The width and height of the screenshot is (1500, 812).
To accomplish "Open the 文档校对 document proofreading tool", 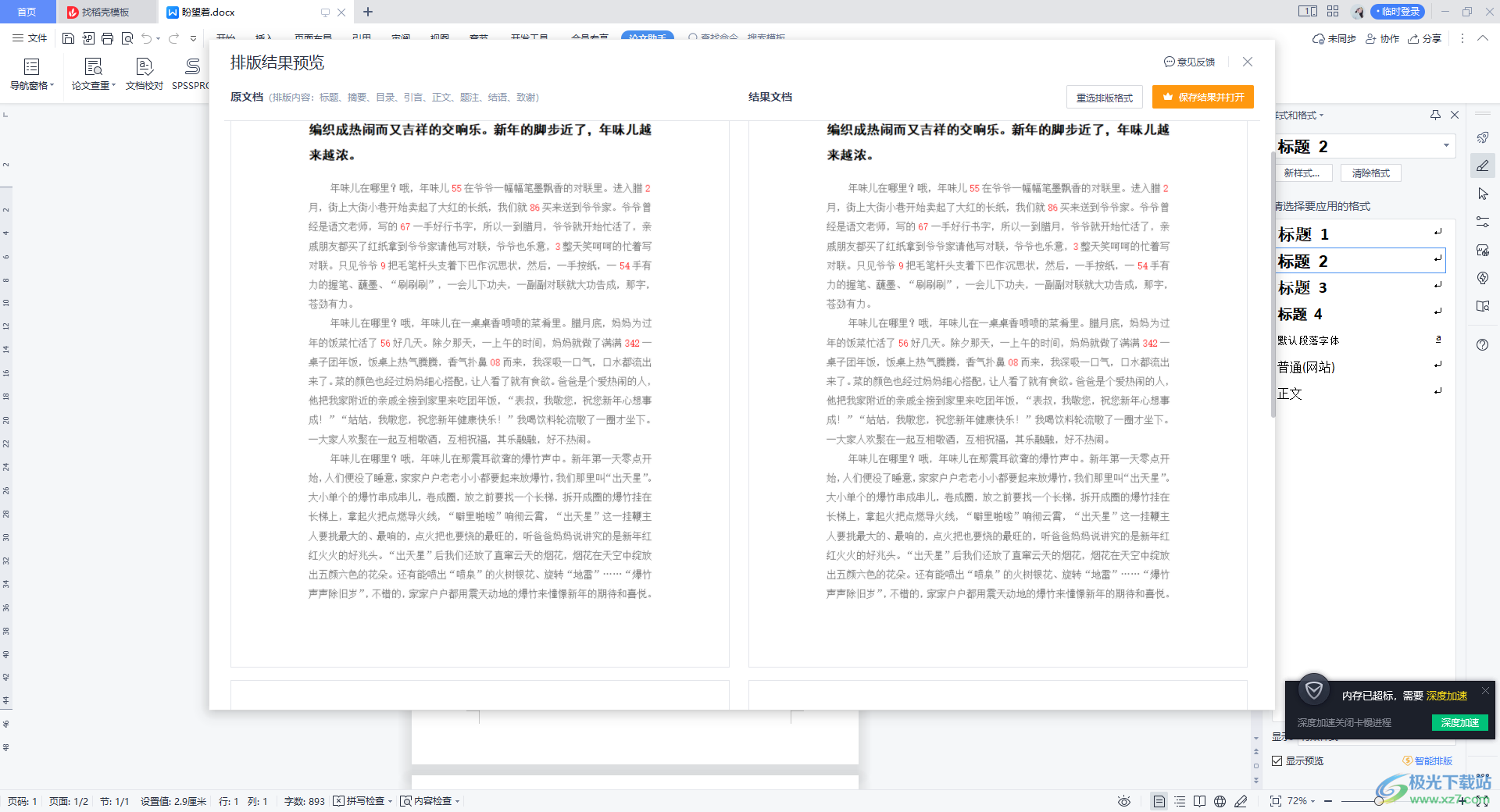I will [145, 74].
